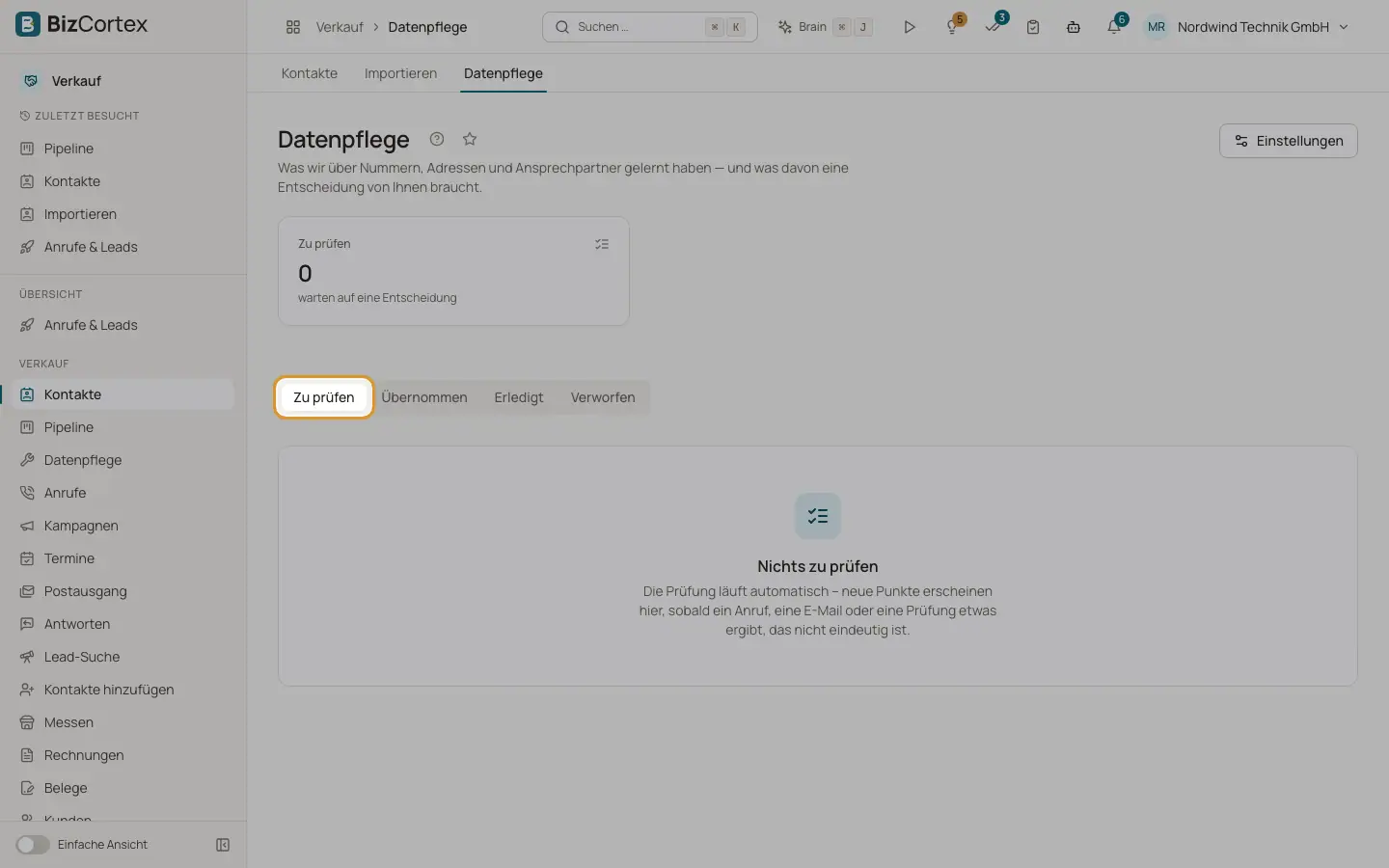Click the help question mark next to Datenpflege

tap(437, 139)
